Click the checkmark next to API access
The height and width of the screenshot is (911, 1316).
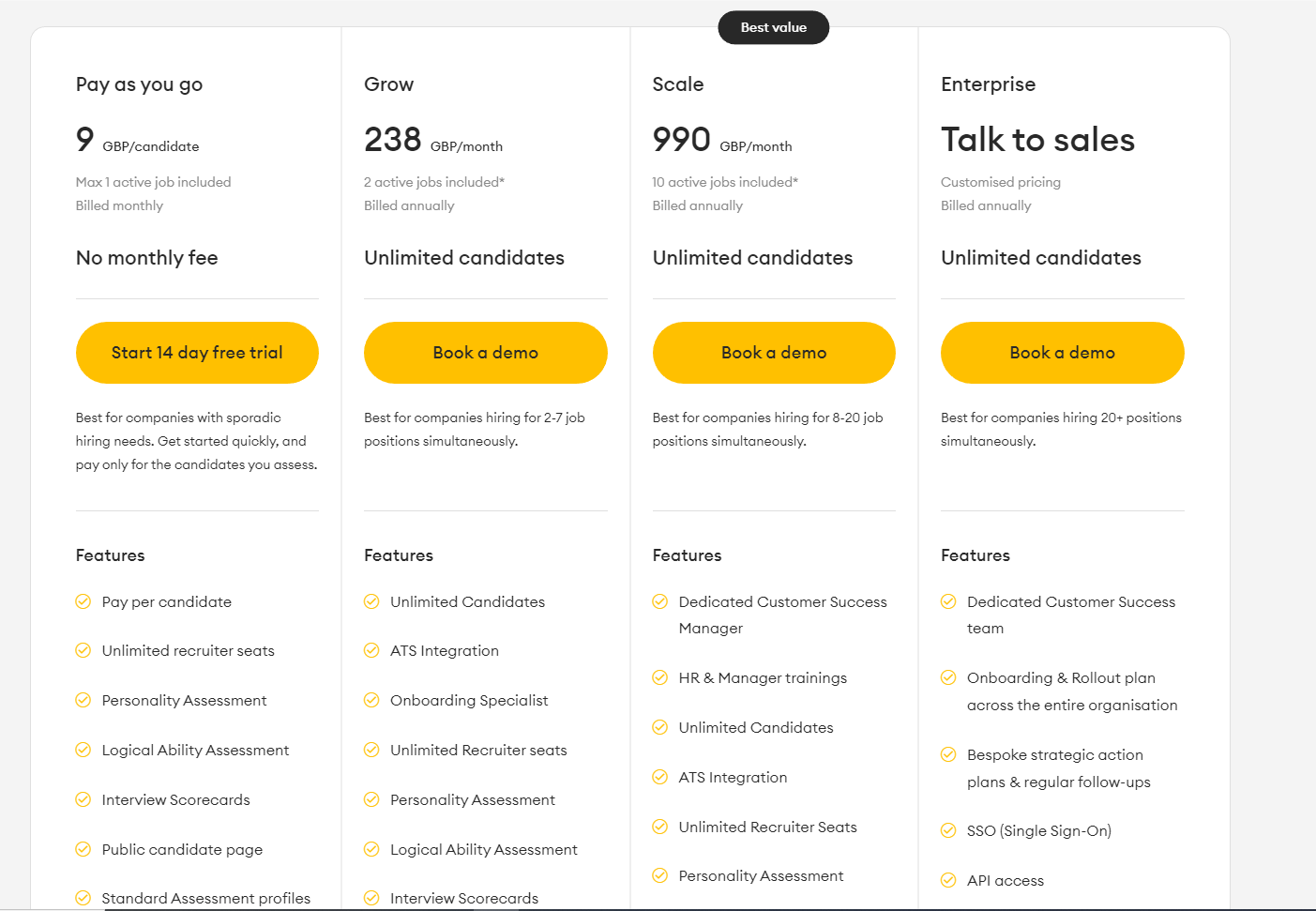point(948,880)
